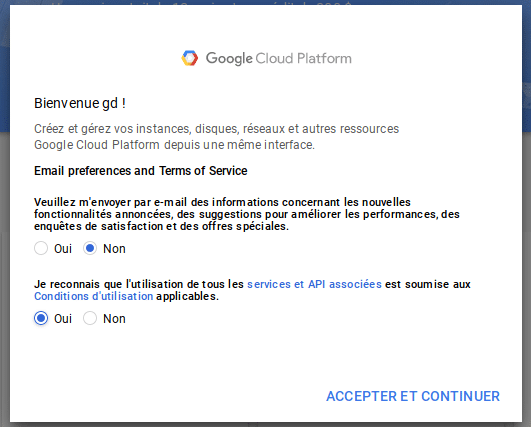This screenshot has width=531, height=427.
Task: Select Non radio for terms acknowledgment
Action: coord(90,318)
